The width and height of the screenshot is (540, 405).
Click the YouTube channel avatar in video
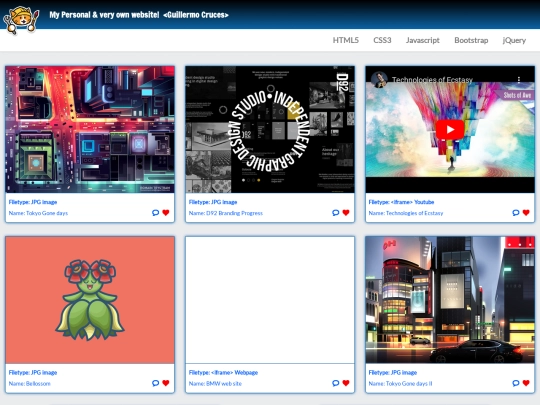click(379, 80)
